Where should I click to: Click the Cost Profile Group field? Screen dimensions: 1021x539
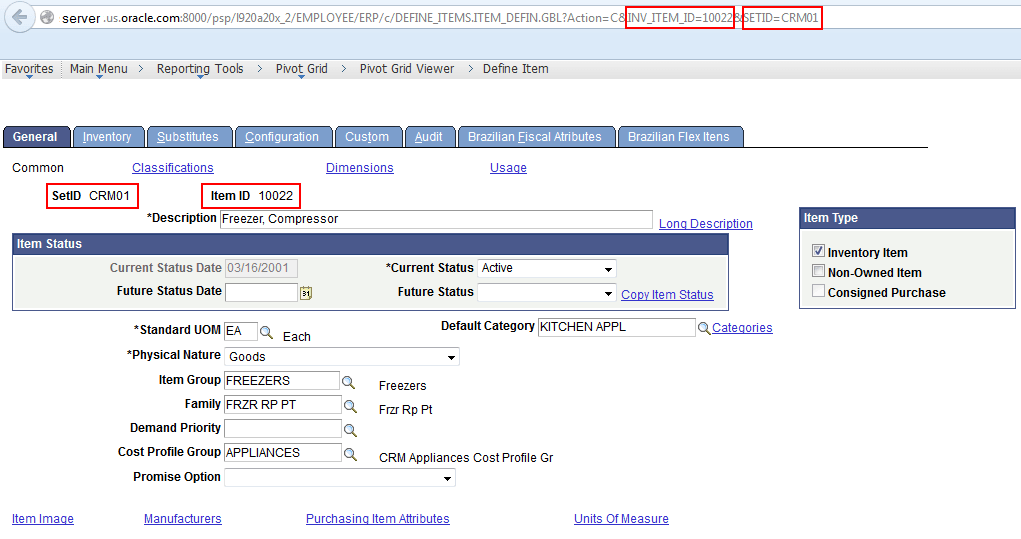point(283,452)
